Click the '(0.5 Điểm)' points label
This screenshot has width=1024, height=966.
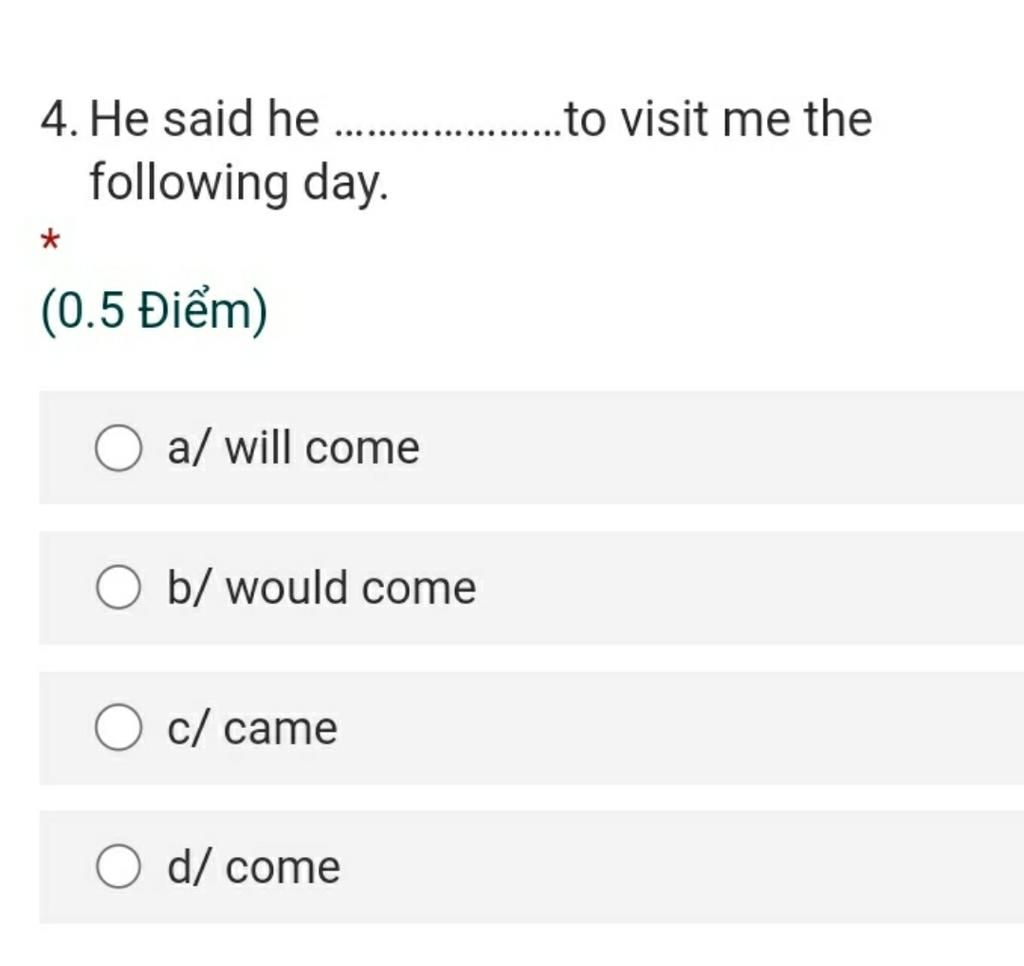[x=154, y=312]
